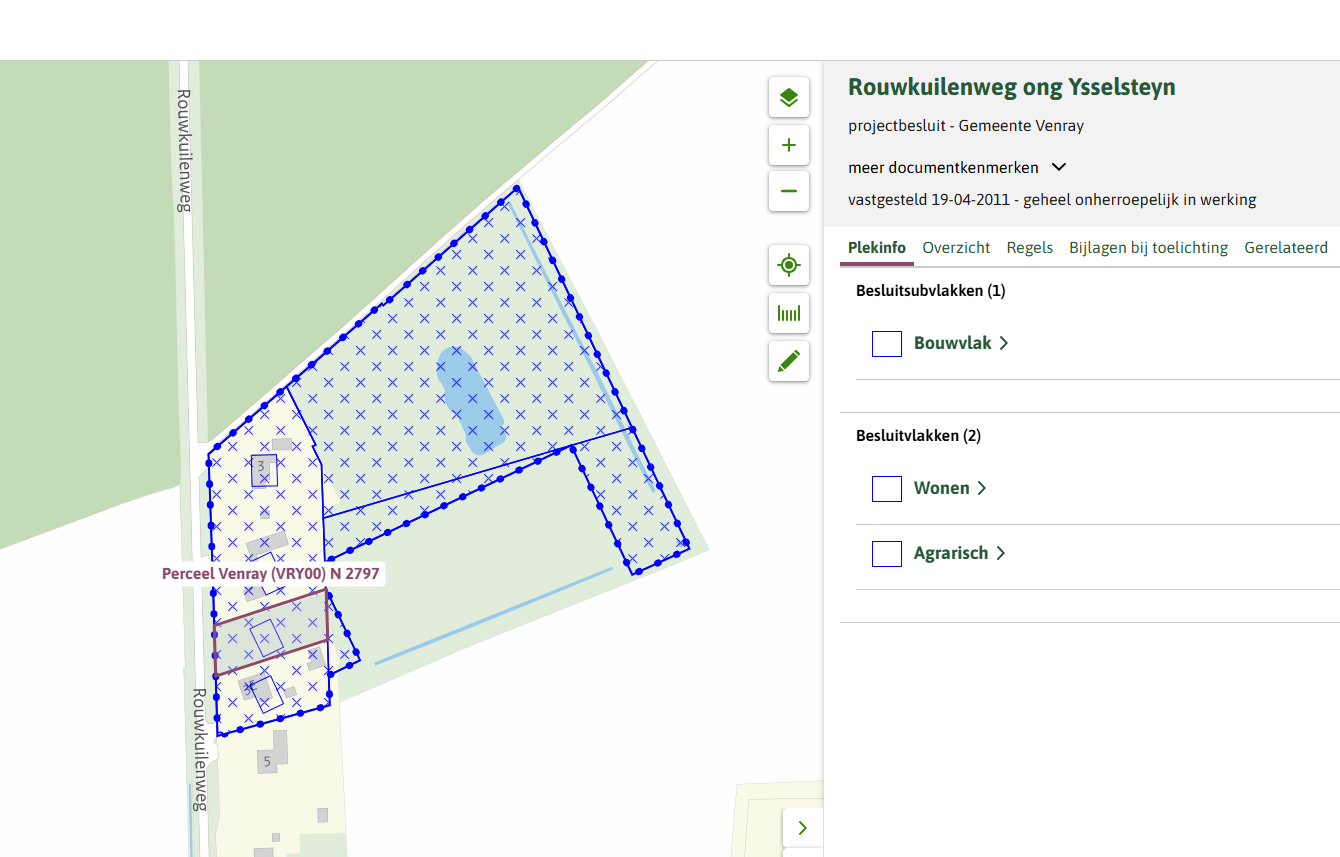Open the Gerelateerd tab
This screenshot has height=857, width=1340.
1285,248
